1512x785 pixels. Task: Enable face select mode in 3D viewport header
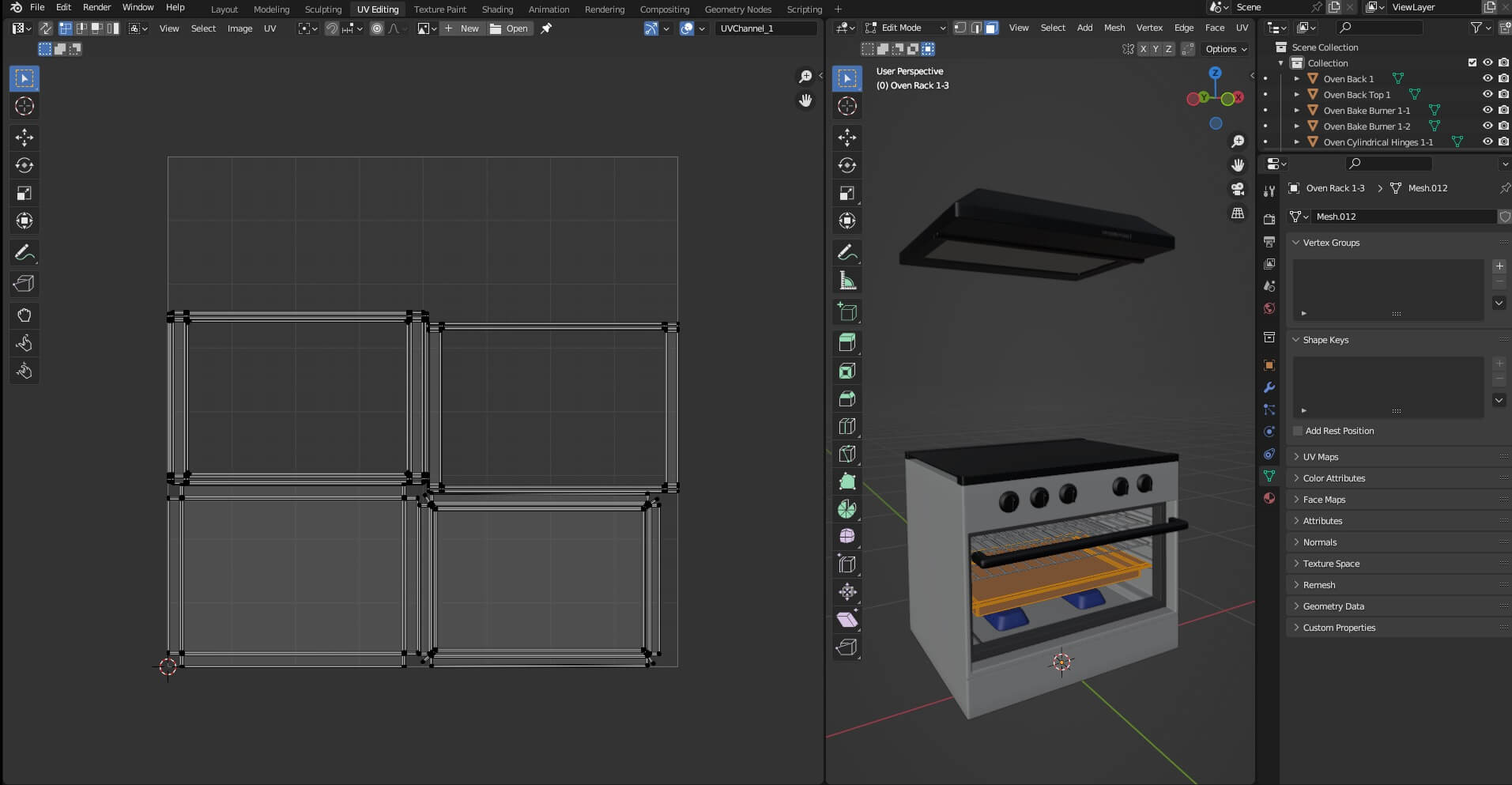click(x=991, y=28)
